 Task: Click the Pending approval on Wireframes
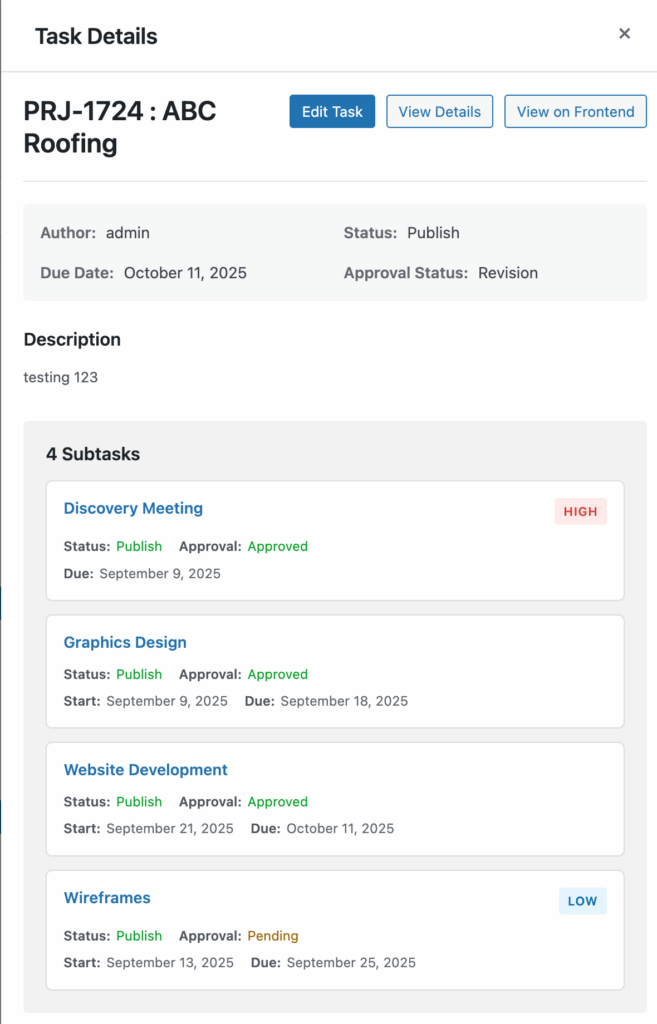(x=273, y=936)
